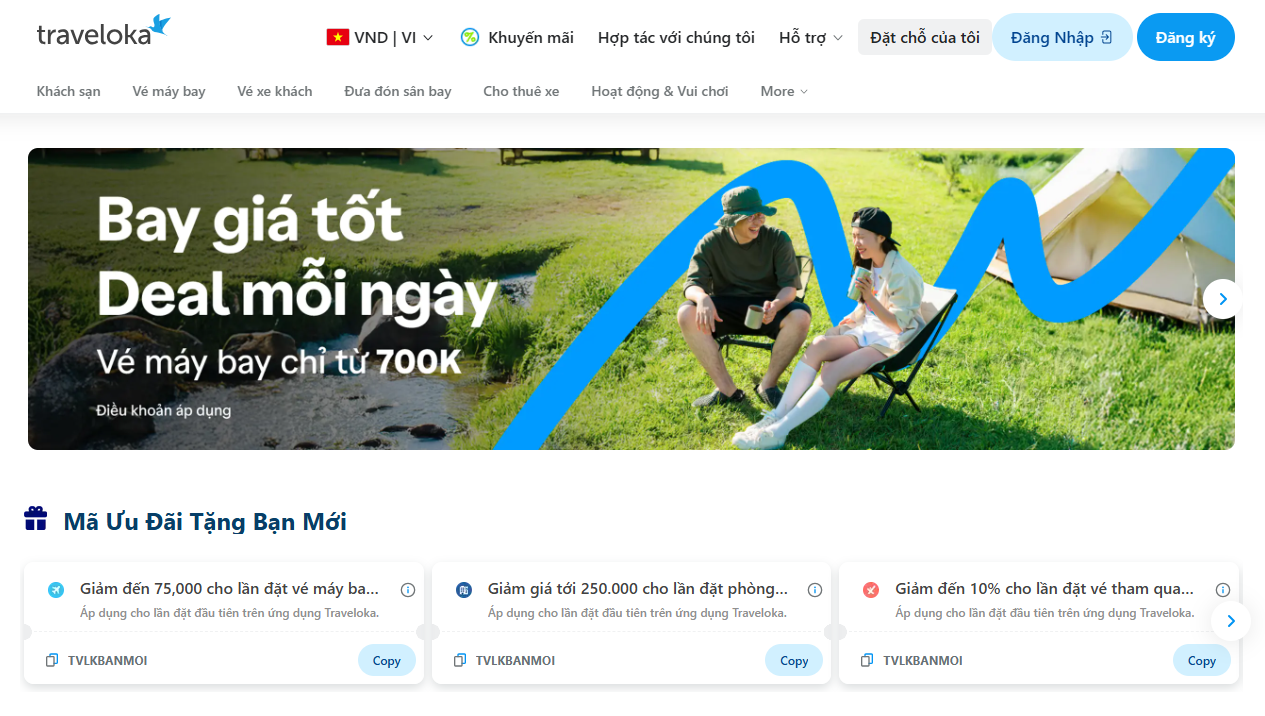This screenshot has width=1265, height=716.
Task: Open the Bay giá tốt promotional banner
Action: pyautogui.click(x=631, y=299)
